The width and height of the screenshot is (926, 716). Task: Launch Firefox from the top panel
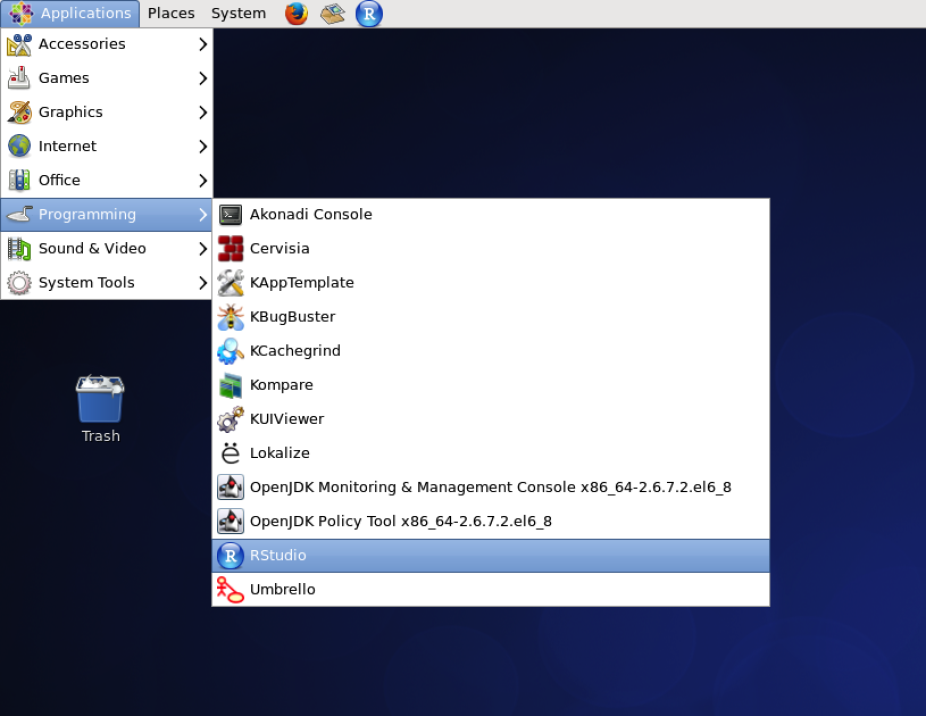[296, 14]
